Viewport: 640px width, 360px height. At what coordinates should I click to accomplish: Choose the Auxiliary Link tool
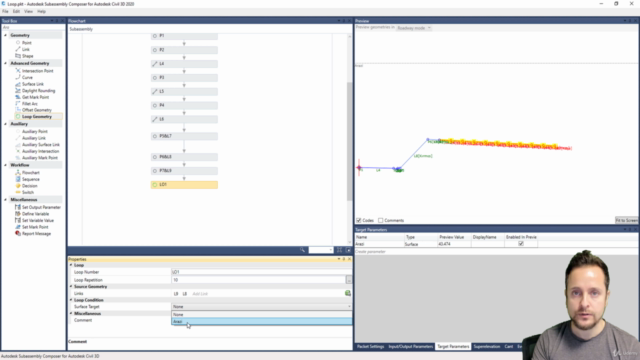point(33,138)
